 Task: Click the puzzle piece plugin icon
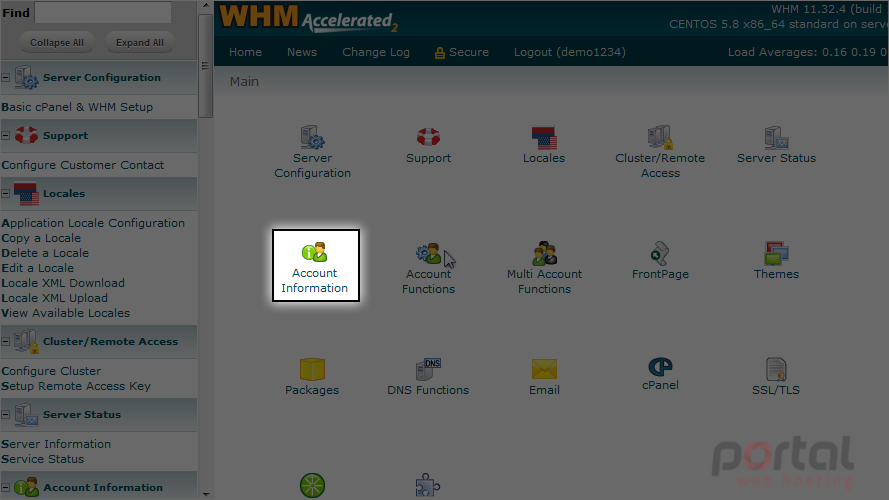pyautogui.click(x=428, y=486)
